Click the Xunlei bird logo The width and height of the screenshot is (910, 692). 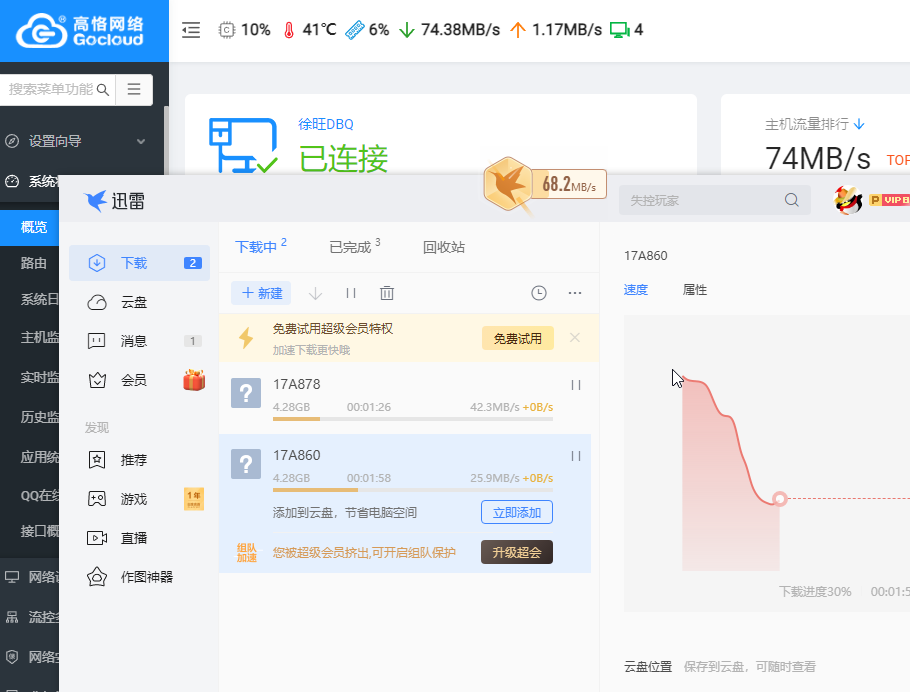pos(95,201)
